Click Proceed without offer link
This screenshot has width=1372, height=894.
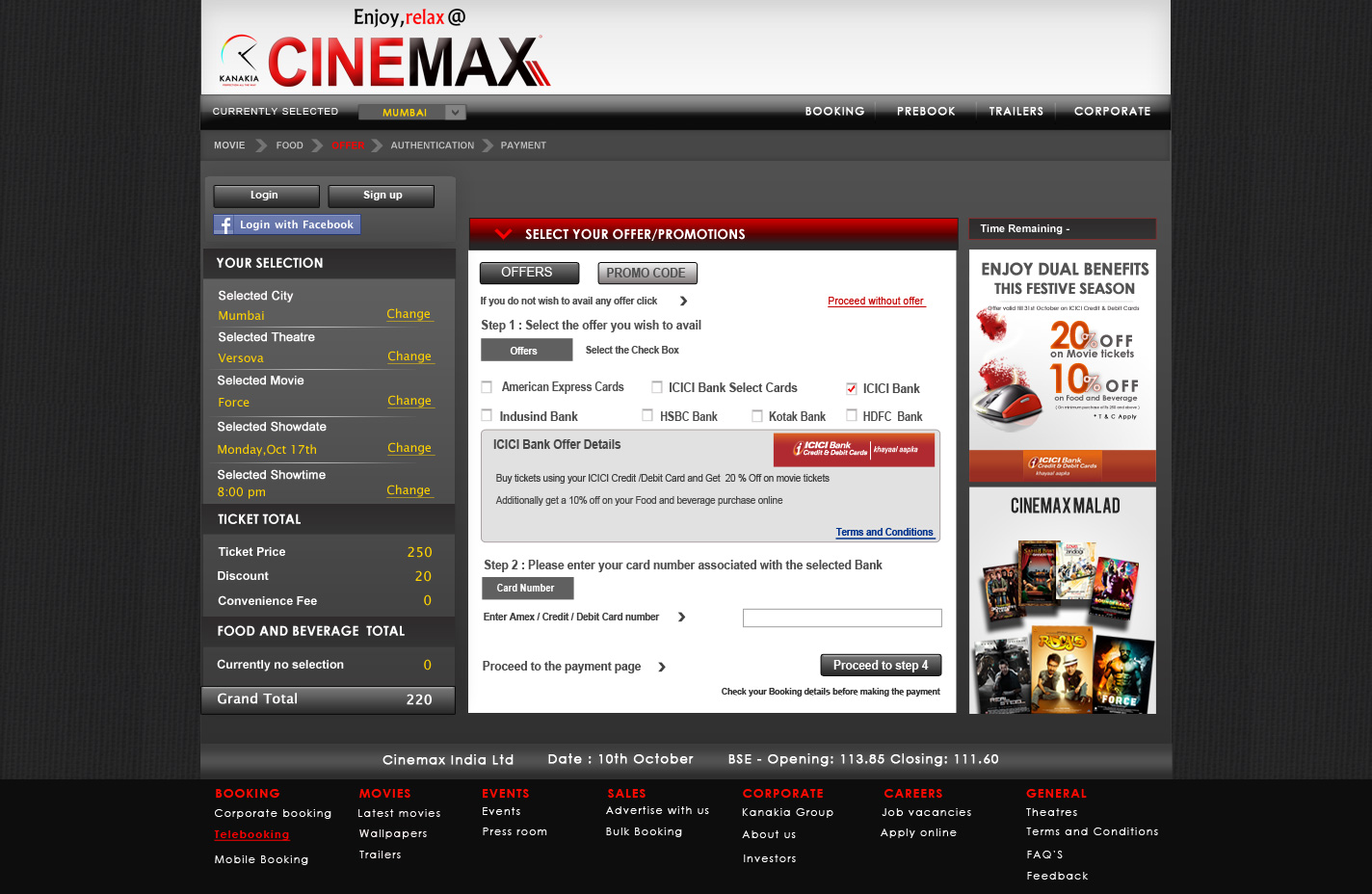tap(876, 301)
